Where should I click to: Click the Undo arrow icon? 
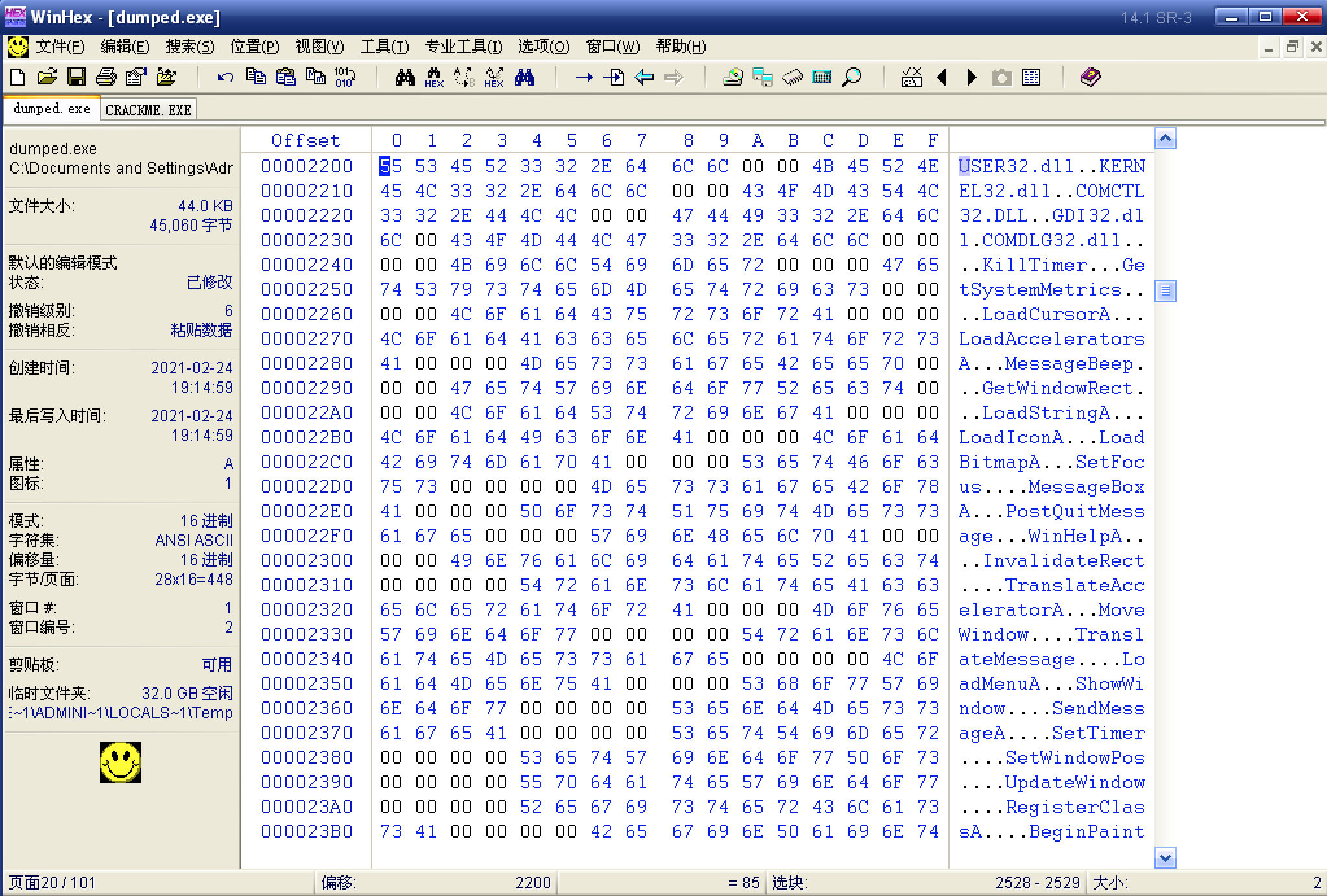click(225, 77)
